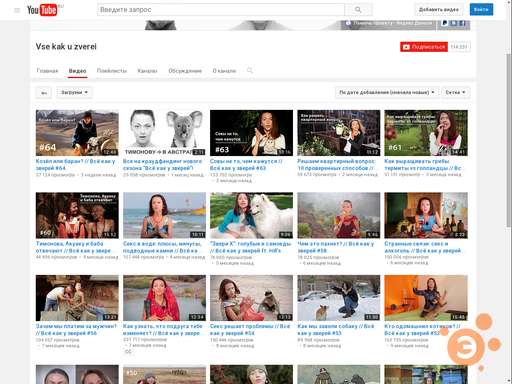Open the hamburger guide menu icon
Image resolution: width=512 pixels, height=384 pixels.
point(17,10)
